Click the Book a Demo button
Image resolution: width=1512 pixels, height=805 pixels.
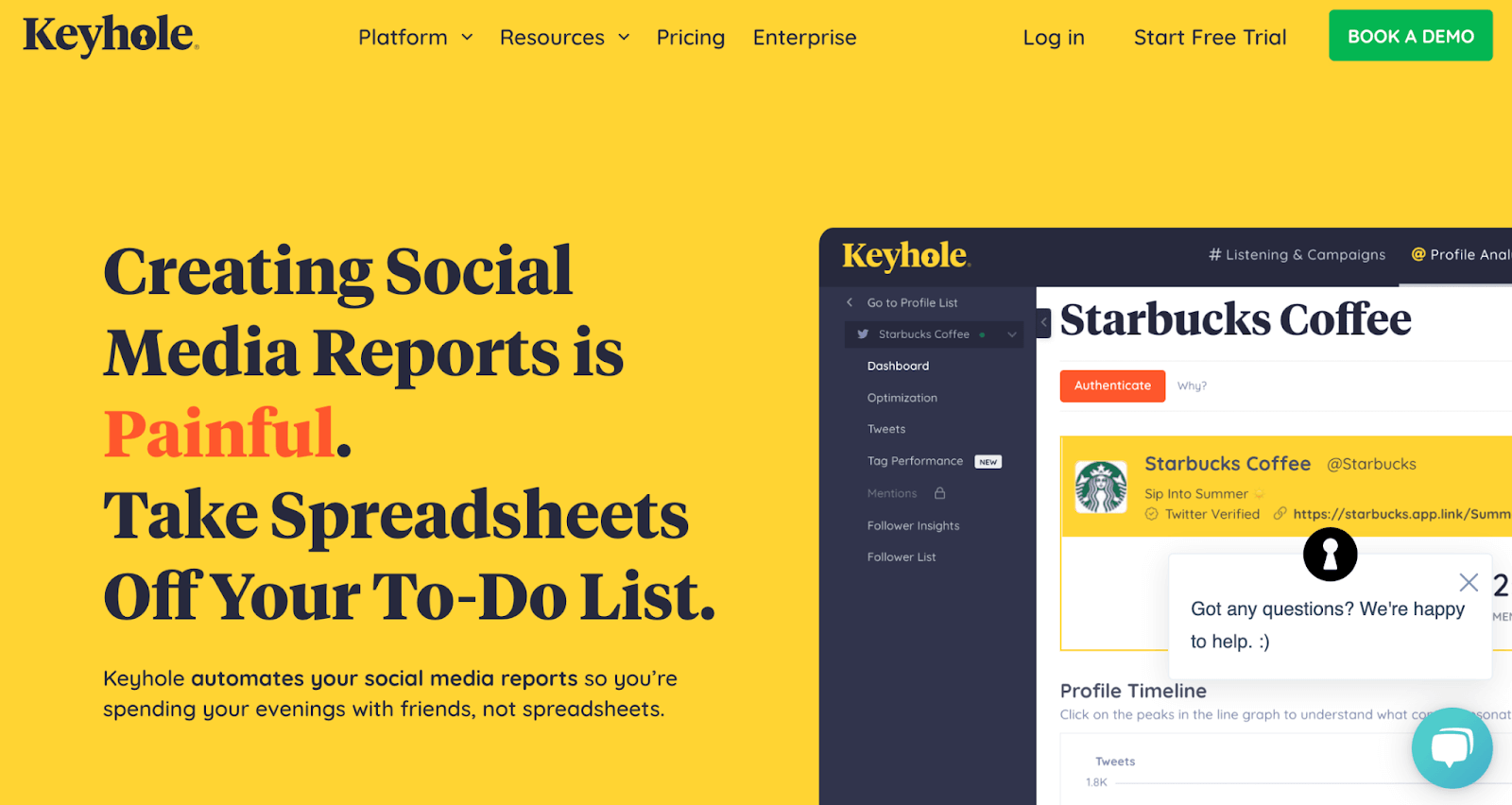pyautogui.click(x=1411, y=36)
